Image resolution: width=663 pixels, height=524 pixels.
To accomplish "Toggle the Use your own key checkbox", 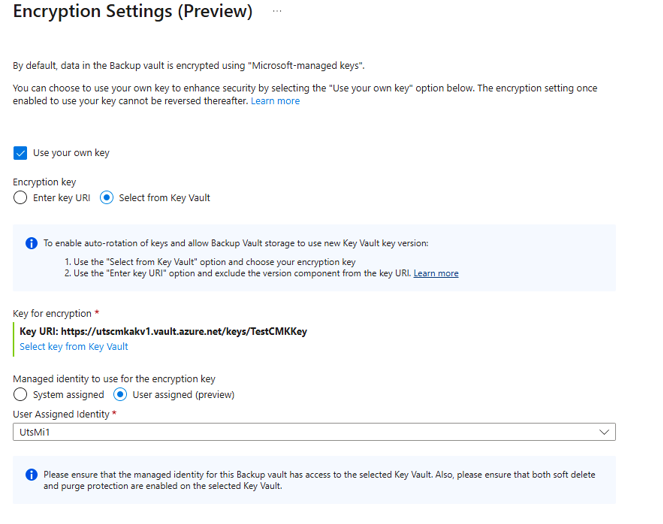I will (20, 153).
